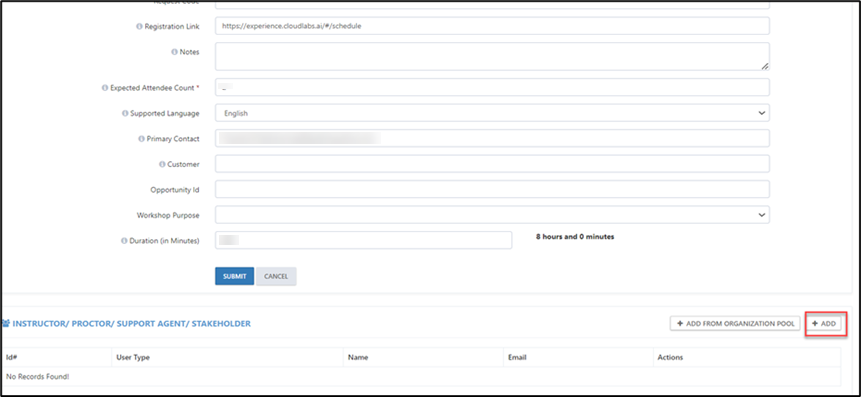The height and width of the screenshot is (397, 861).
Task: Click the Registration Link input field
Action: [492, 26]
